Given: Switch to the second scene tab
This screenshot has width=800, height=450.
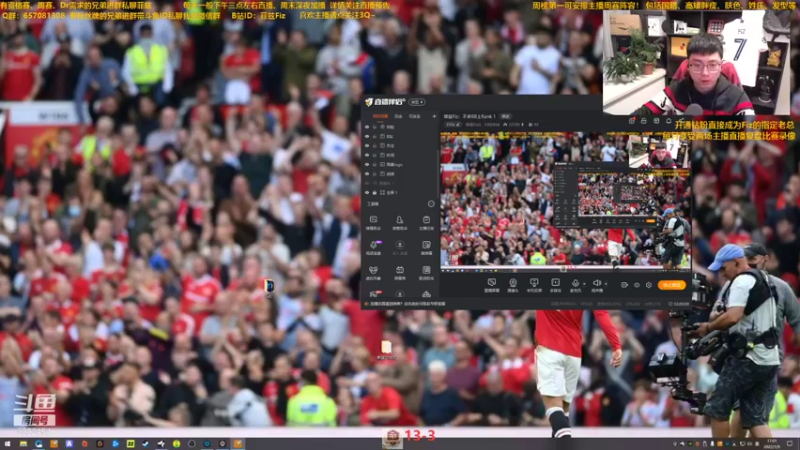Looking at the screenshot, I should [x=398, y=116].
